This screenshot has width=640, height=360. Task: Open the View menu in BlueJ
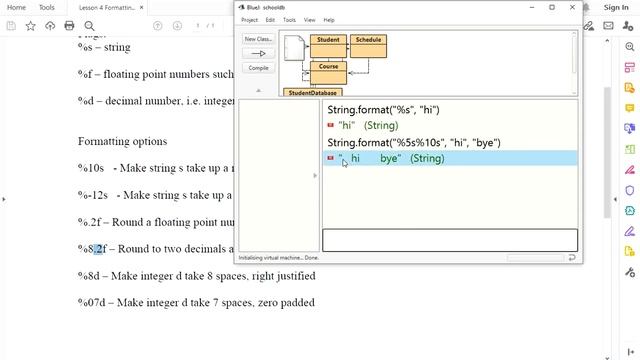click(309, 20)
